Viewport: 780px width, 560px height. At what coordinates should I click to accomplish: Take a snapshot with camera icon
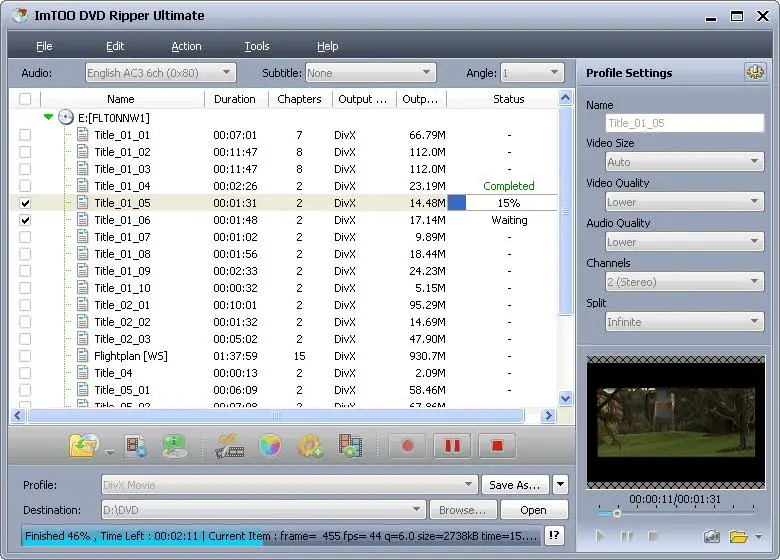pos(711,537)
